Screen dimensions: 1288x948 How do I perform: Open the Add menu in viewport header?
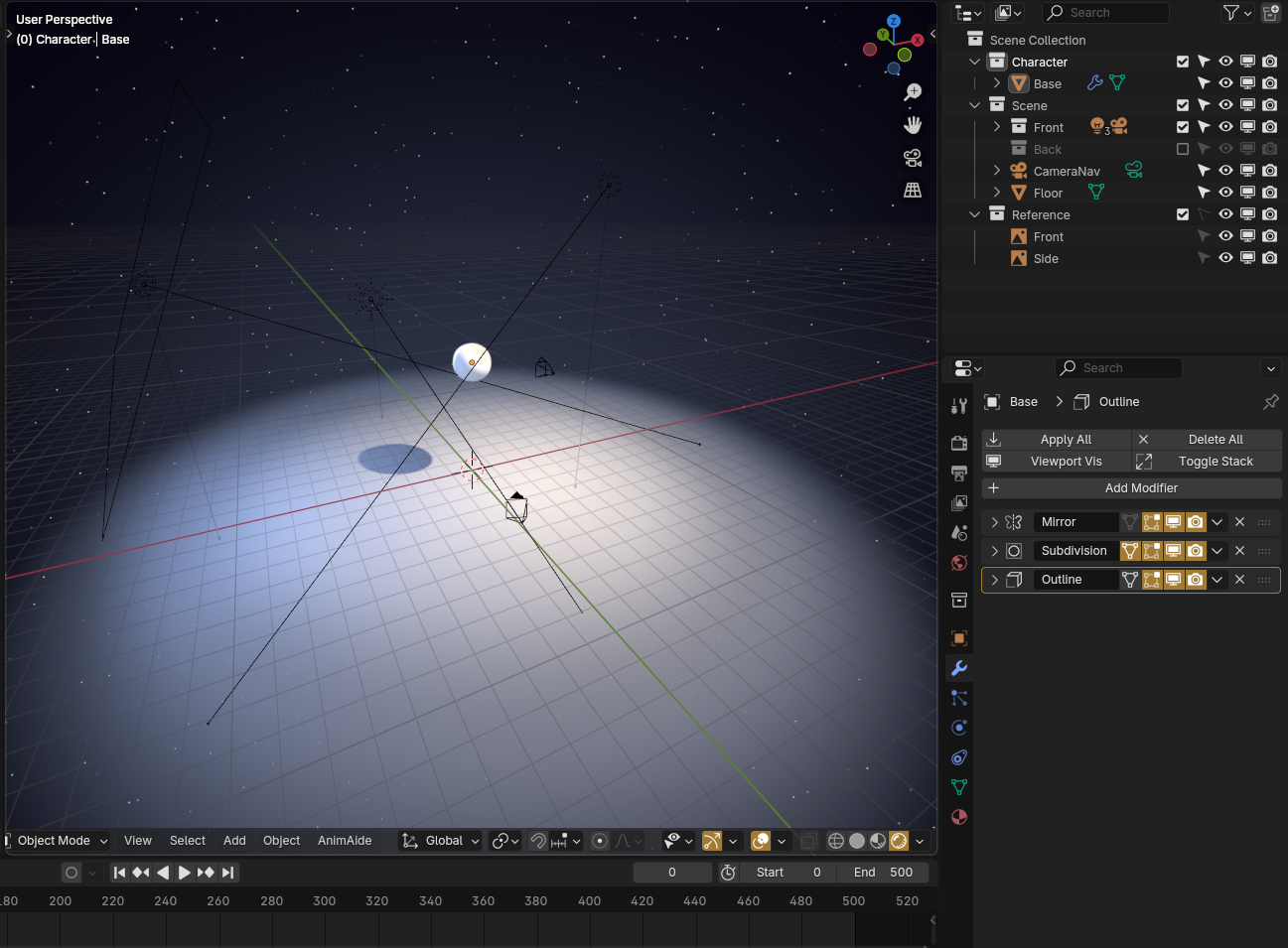click(234, 841)
